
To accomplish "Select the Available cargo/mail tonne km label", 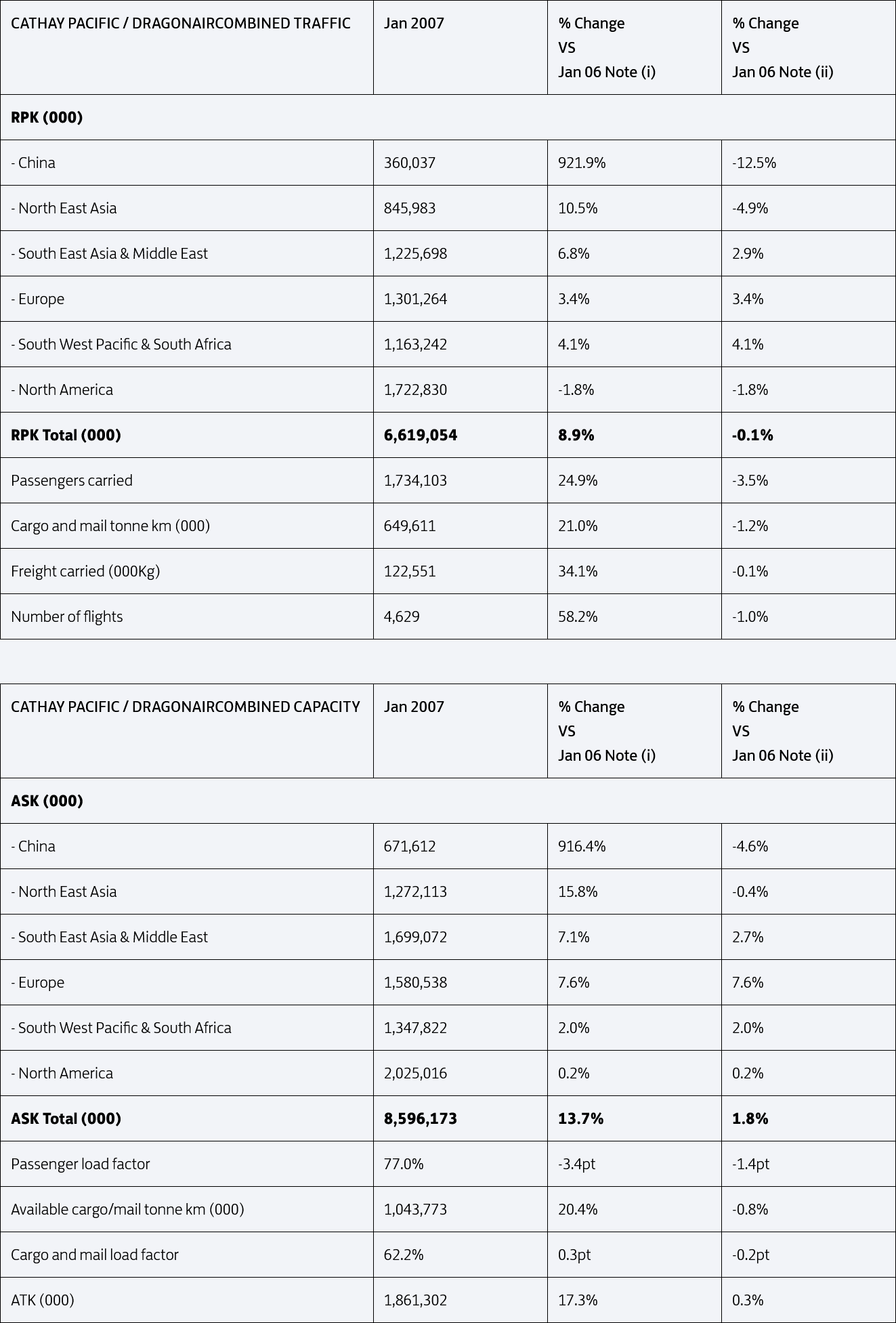I will point(127,1209).
